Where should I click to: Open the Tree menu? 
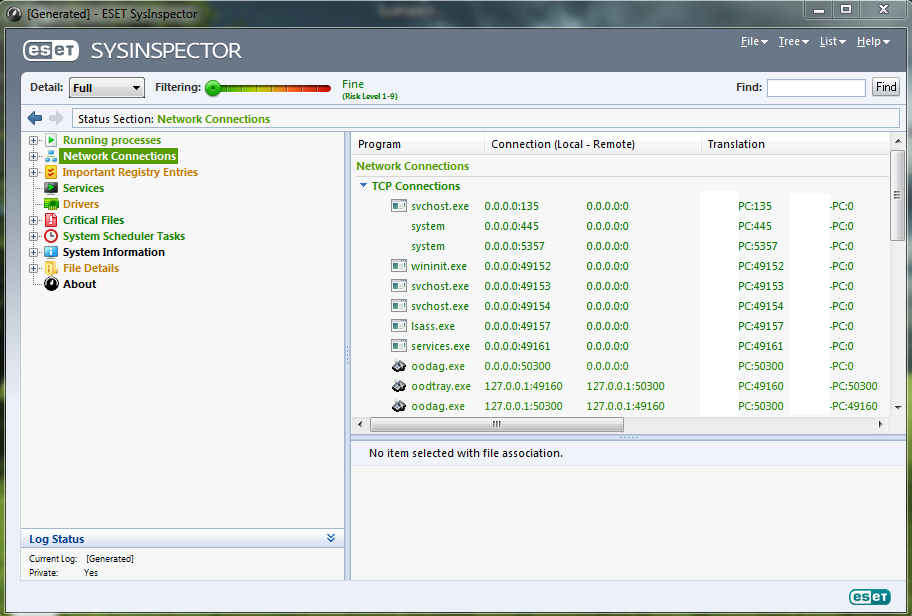793,41
